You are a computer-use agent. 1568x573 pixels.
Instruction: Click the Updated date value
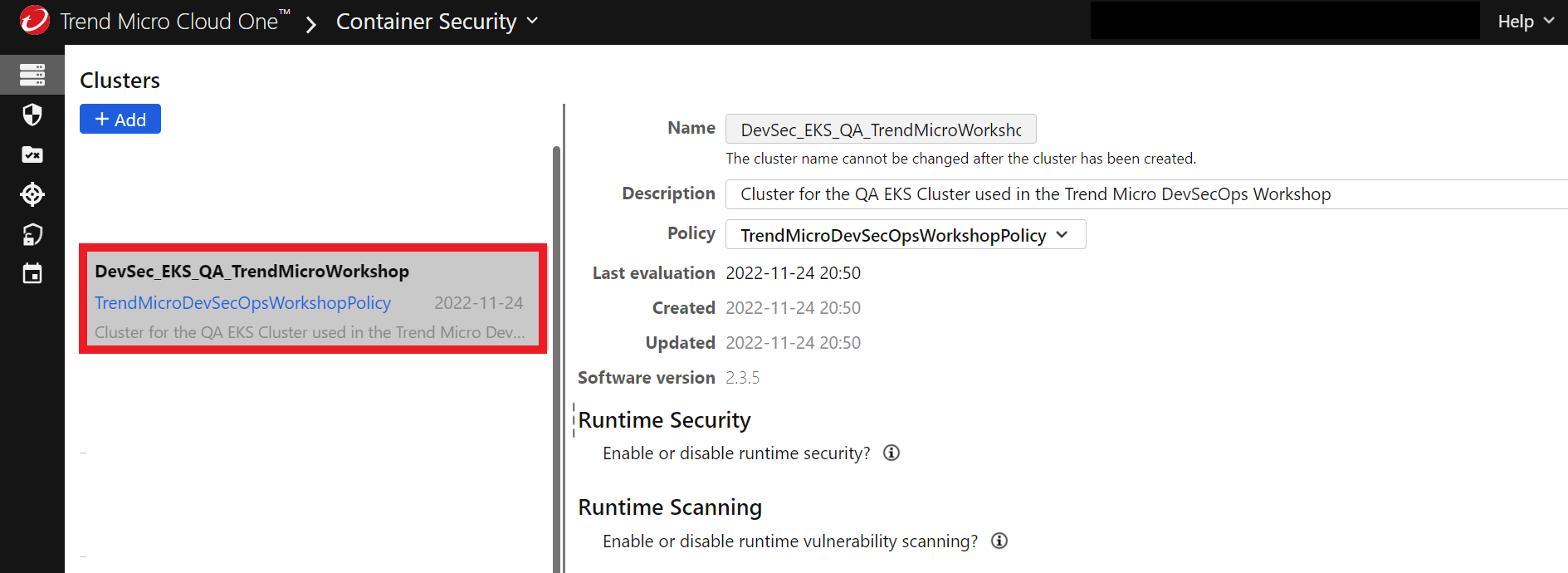[793, 343]
